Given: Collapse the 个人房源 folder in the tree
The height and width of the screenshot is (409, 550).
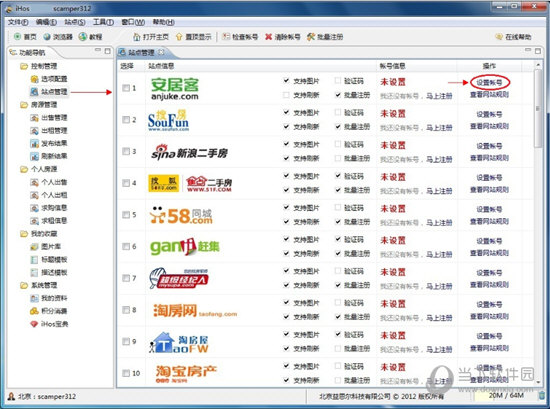Looking at the screenshot, I should pos(24,169).
